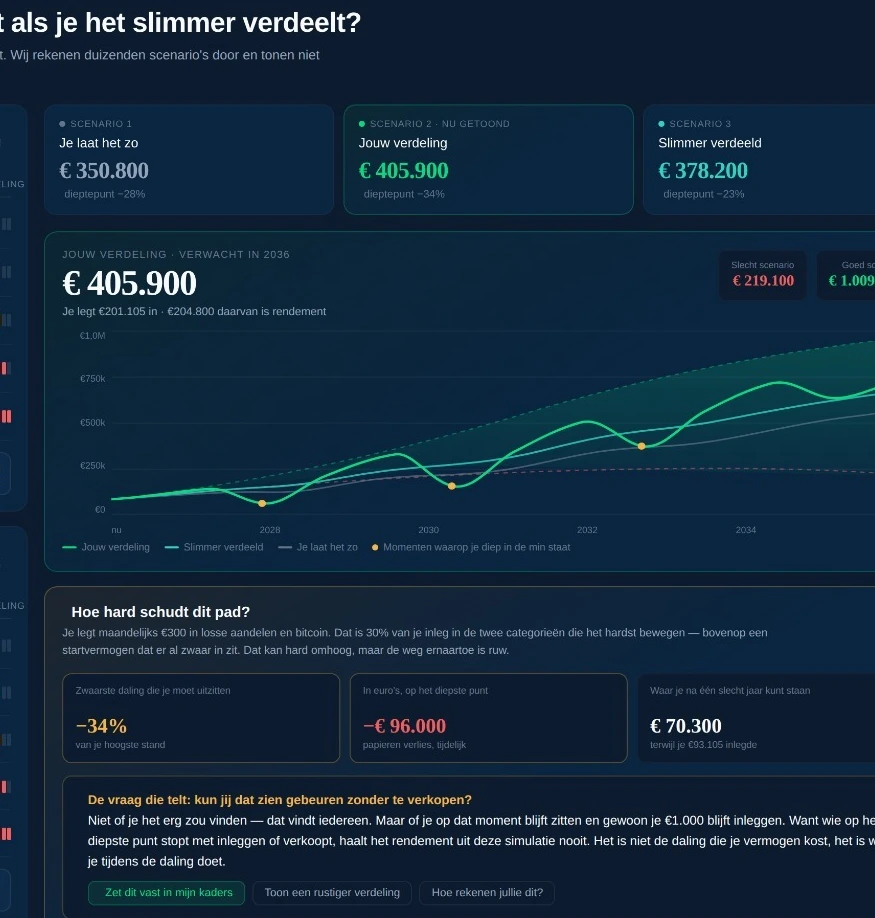Toggle 'Momenten waarop je diep in de min staat' legend

tap(471, 547)
